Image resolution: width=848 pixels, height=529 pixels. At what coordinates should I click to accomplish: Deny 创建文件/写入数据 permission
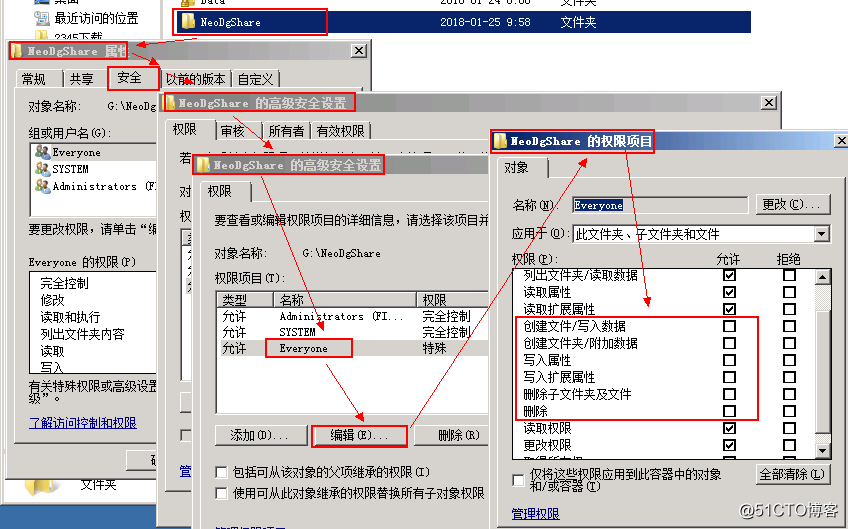[x=790, y=326]
